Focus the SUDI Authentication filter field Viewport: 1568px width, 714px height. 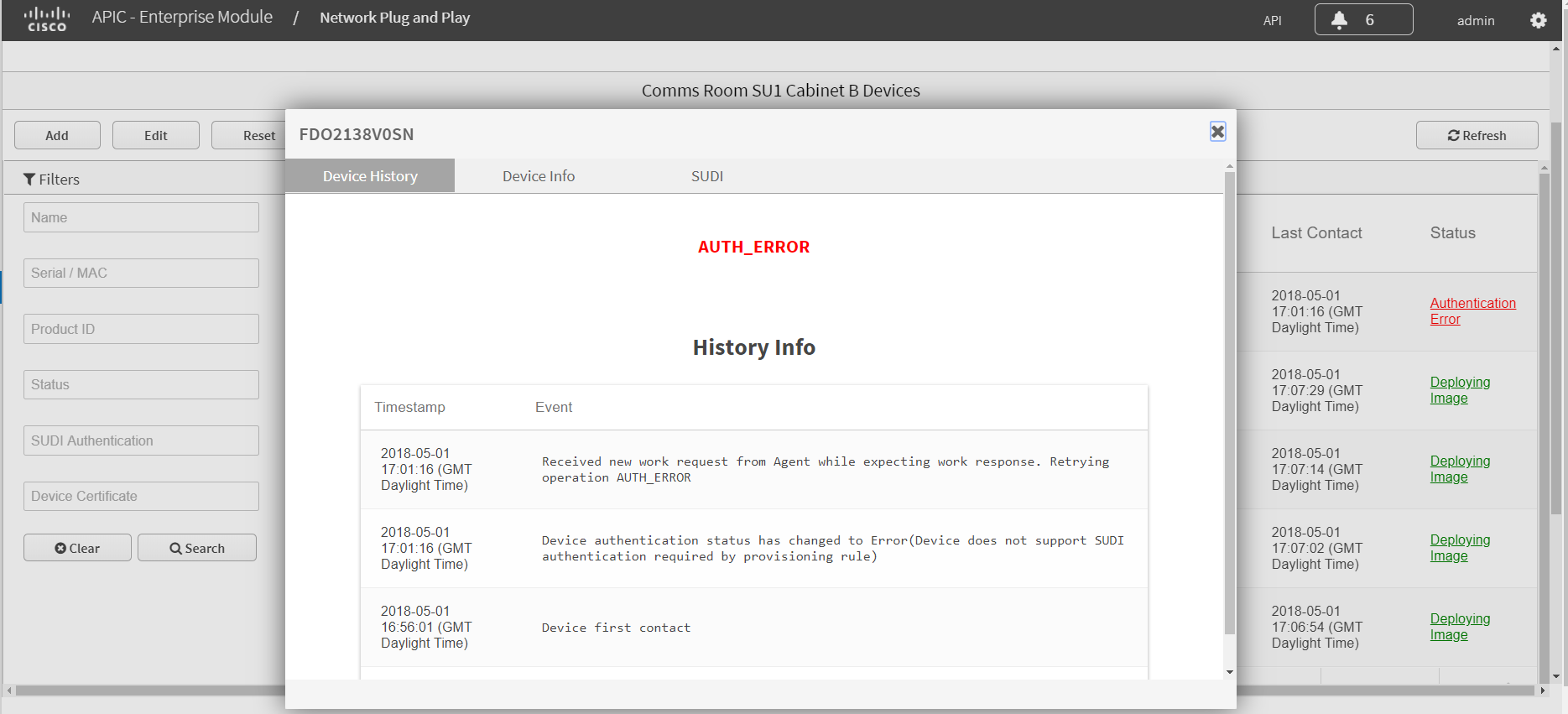coord(141,440)
